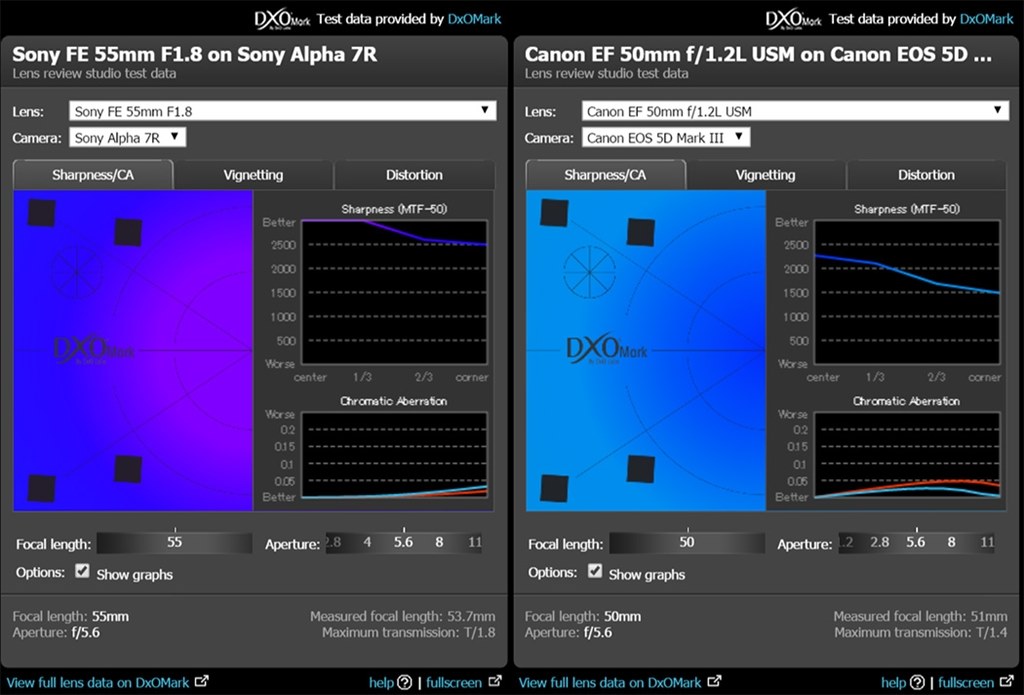Click Sony Chromatic Aberration graph
This screenshot has width=1024, height=695.
click(394, 456)
